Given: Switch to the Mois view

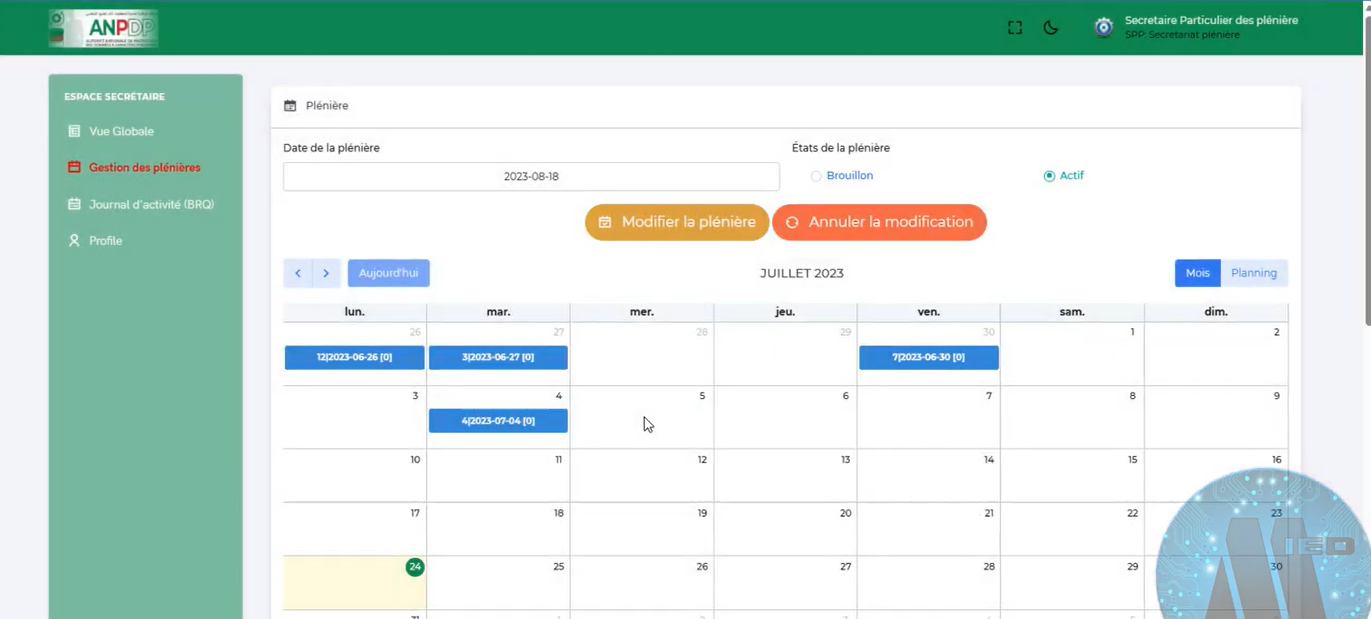Looking at the screenshot, I should click(x=1197, y=273).
